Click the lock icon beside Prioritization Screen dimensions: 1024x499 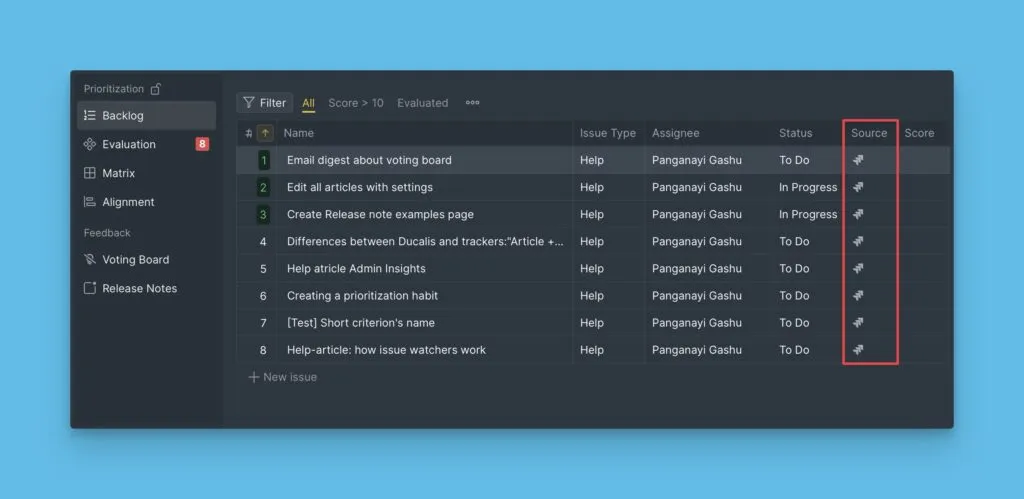pos(156,89)
